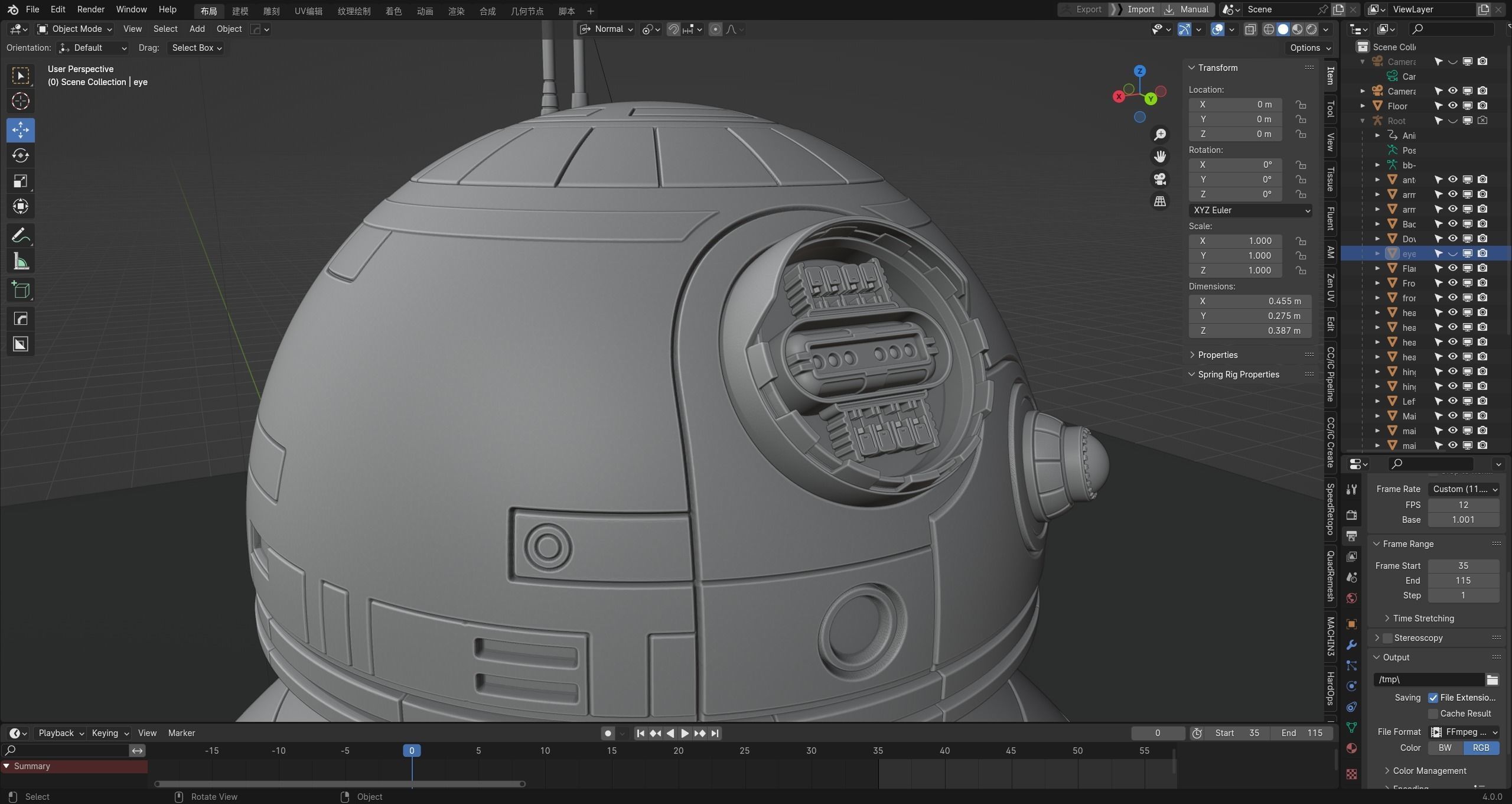
Task: Switch to wireframe viewport shading
Action: tap(1269, 29)
